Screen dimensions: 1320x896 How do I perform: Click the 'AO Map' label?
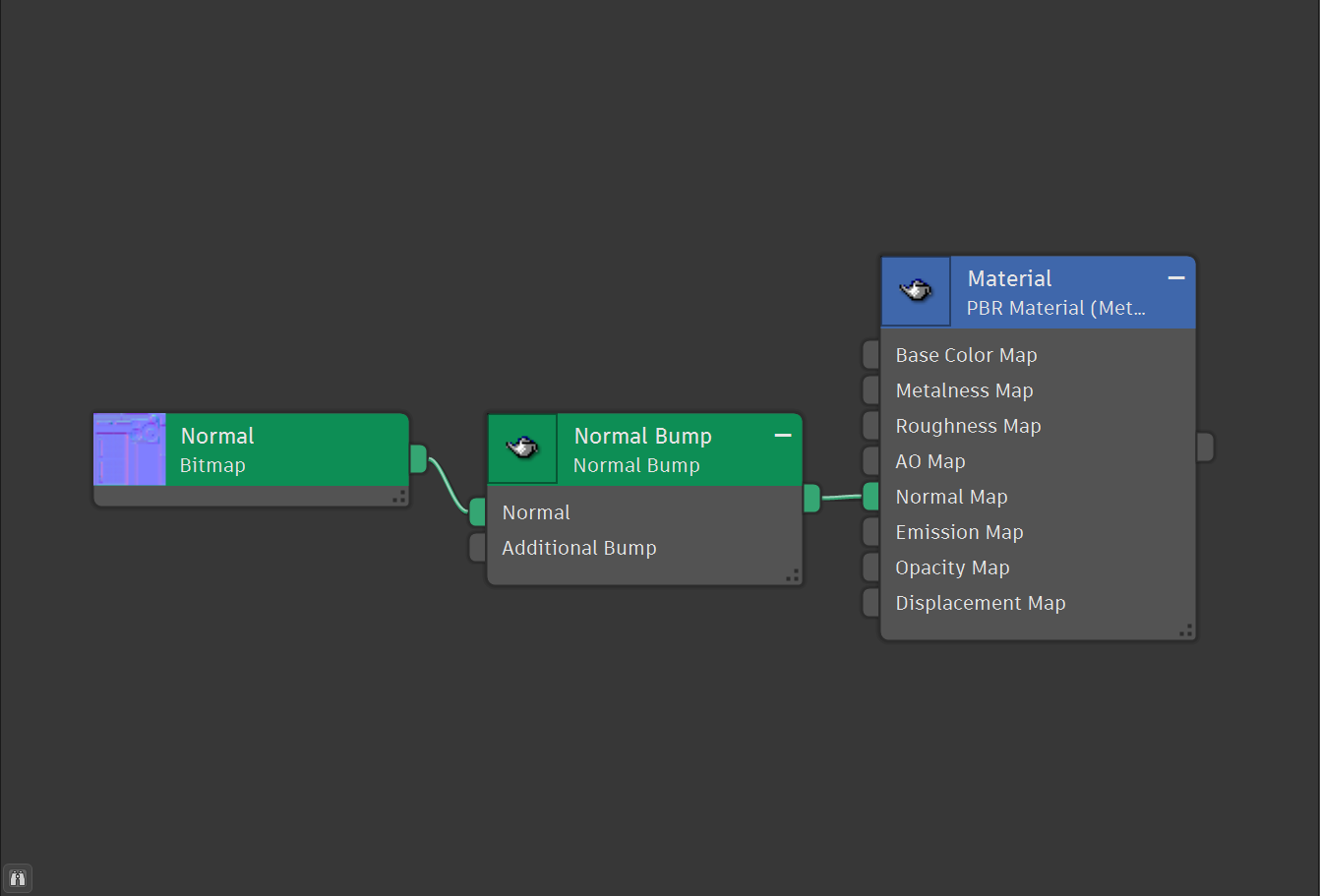coord(930,461)
